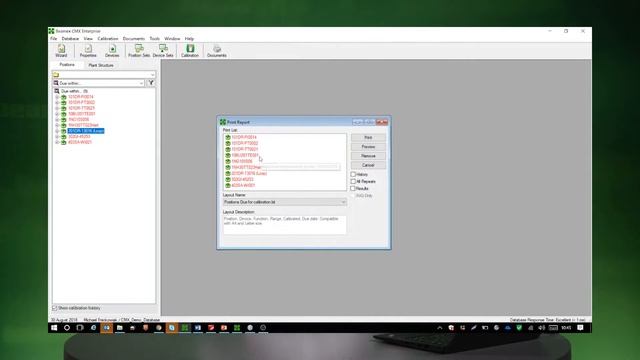Open the Documents toolbar icon
The height and width of the screenshot is (360, 640).
pyautogui.click(x=217, y=51)
